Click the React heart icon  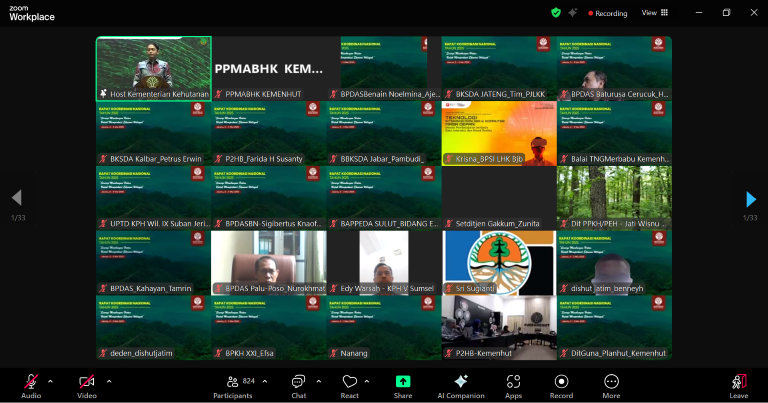point(350,383)
